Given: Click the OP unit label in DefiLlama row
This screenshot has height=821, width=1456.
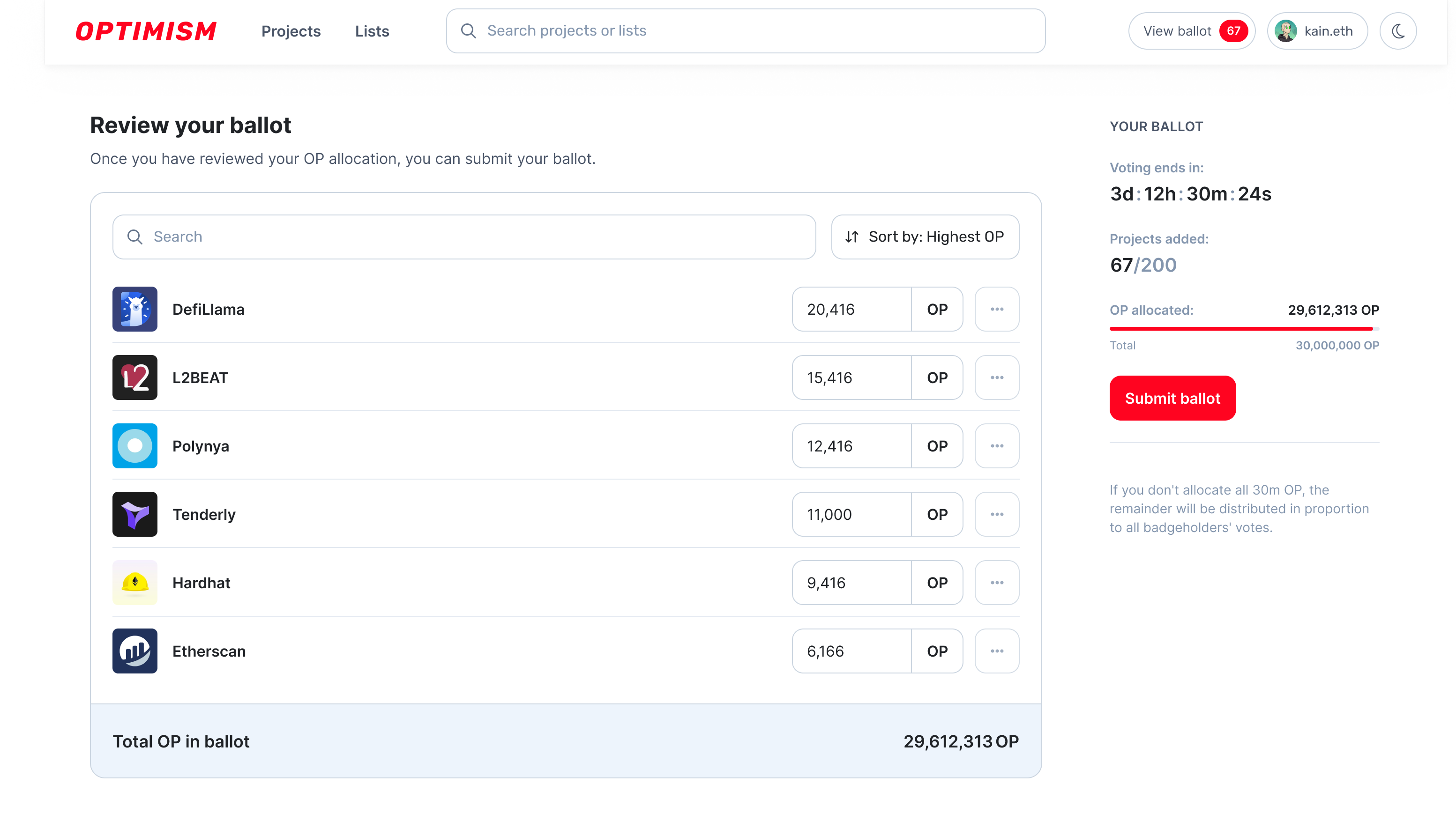Looking at the screenshot, I should pyautogui.click(x=937, y=309).
